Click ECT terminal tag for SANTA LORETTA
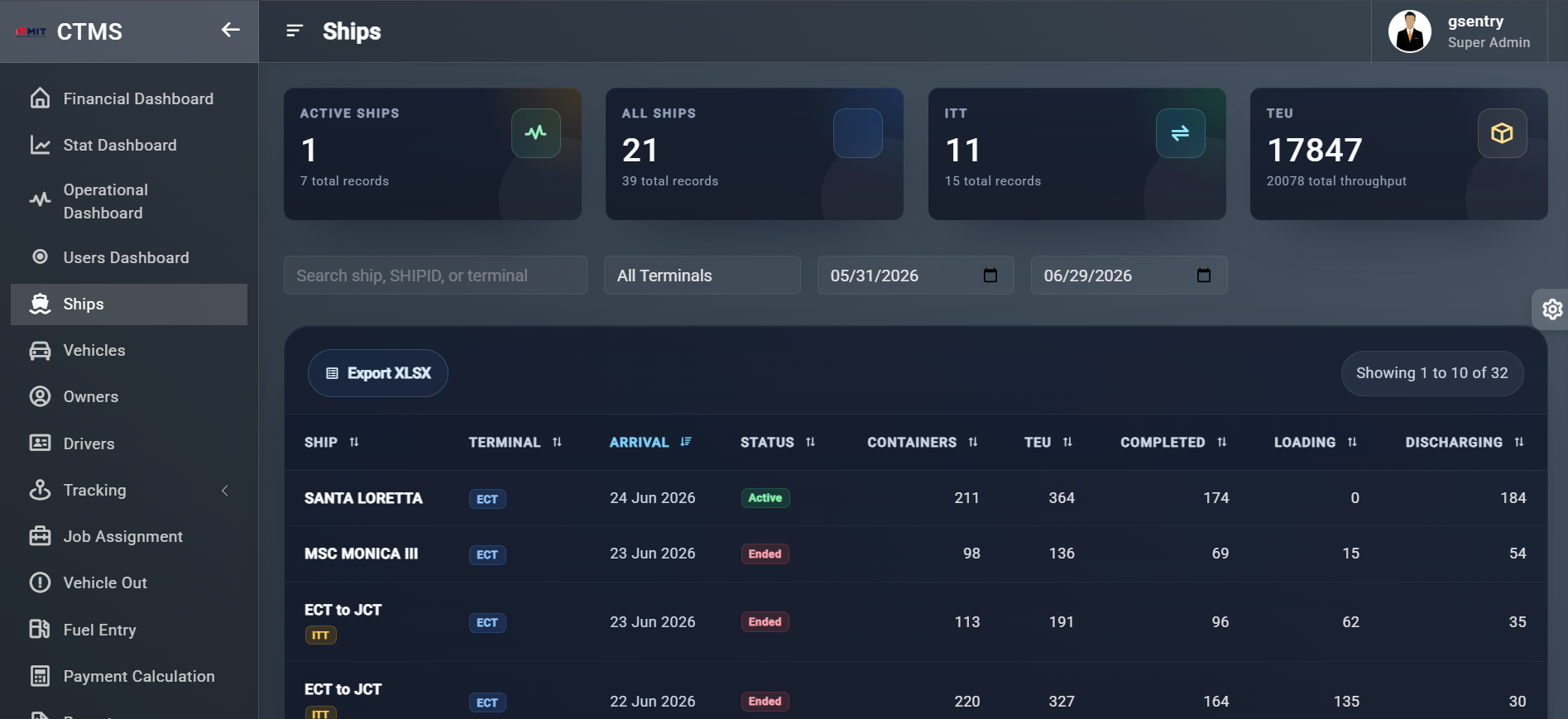Screen dimensions: 1568x719 point(487,499)
